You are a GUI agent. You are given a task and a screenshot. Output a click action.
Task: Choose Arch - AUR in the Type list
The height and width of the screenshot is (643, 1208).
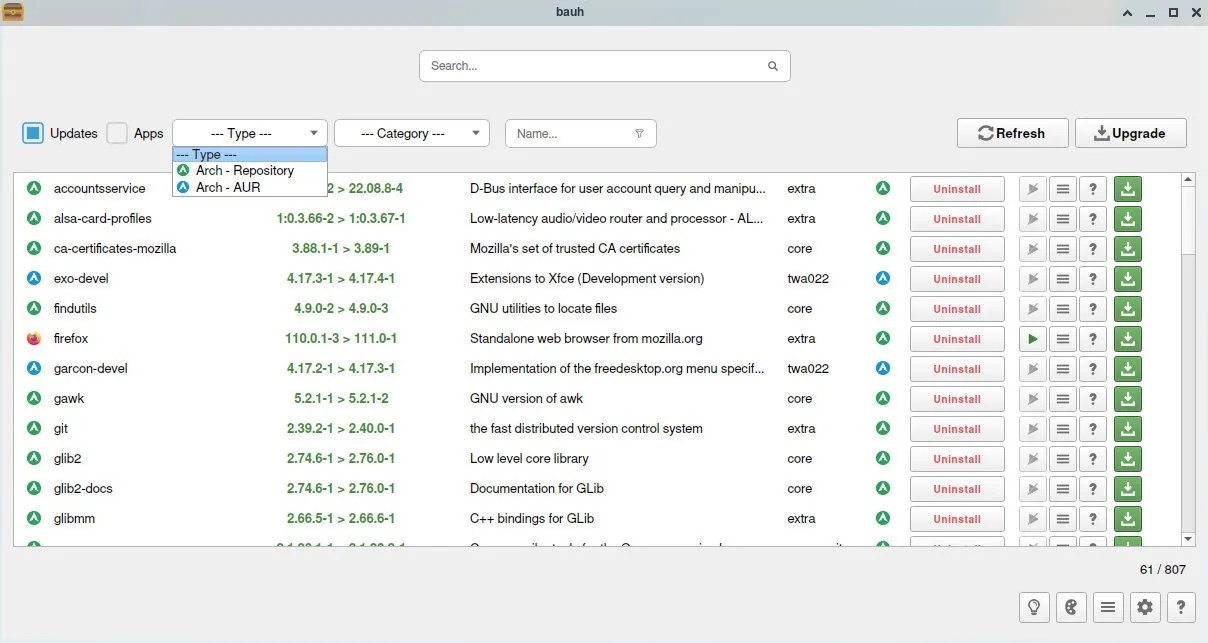pos(228,187)
